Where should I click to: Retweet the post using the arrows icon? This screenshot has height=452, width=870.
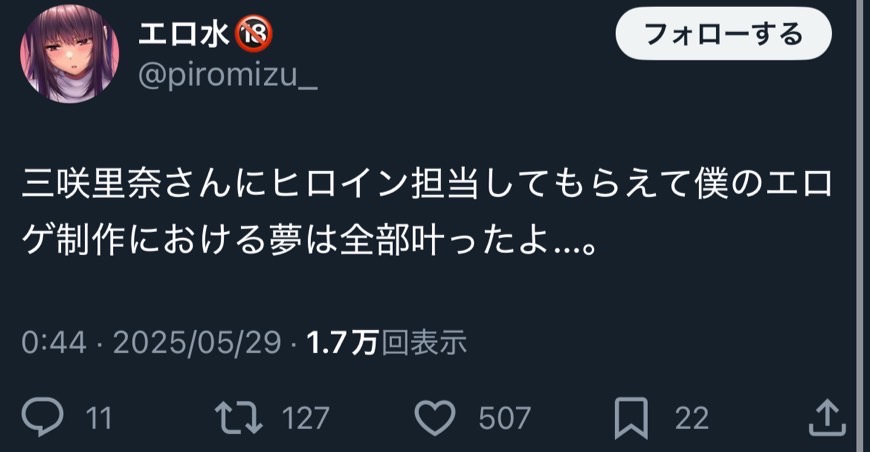tap(239, 417)
